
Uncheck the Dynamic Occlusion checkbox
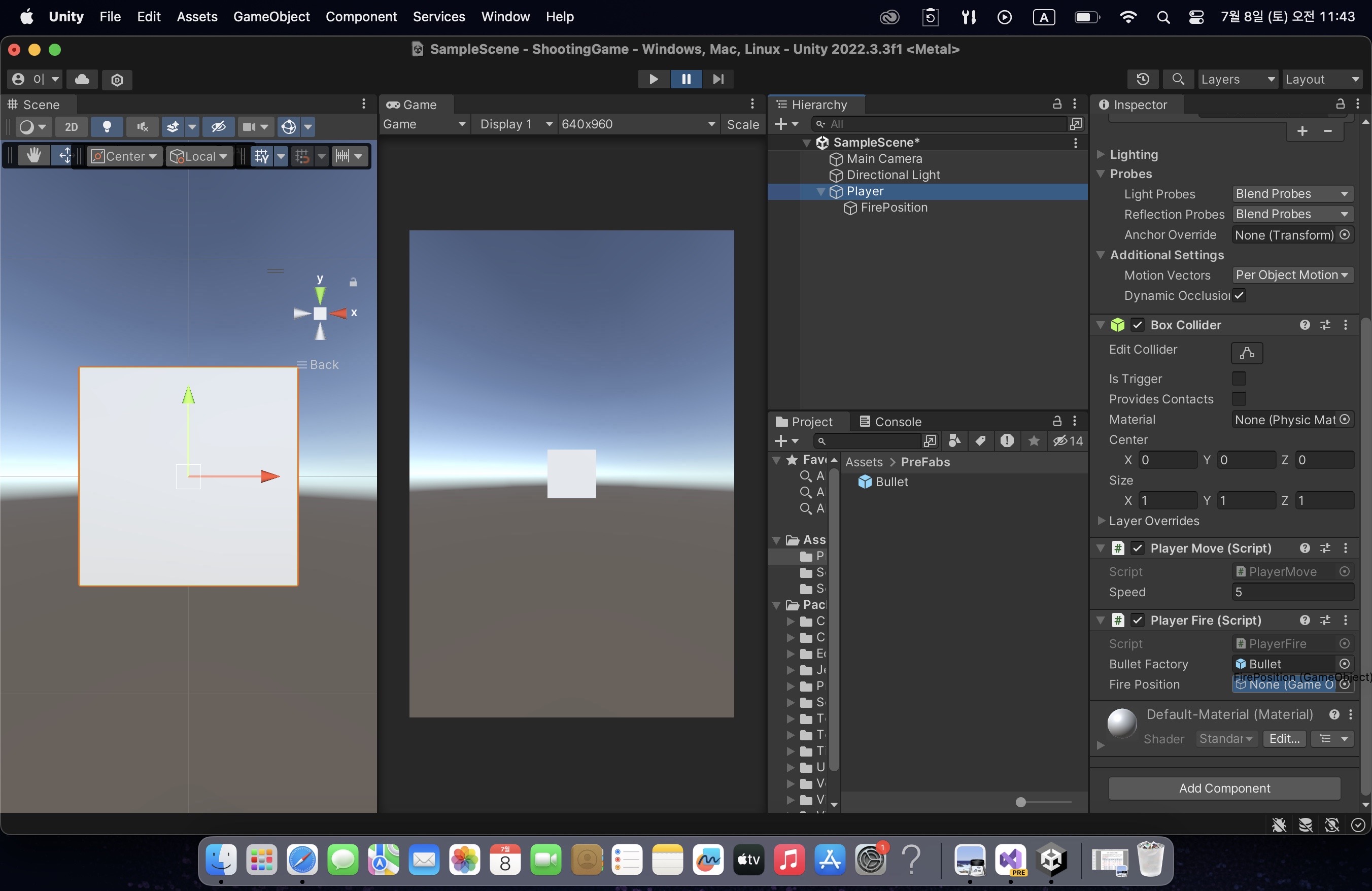pyautogui.click(x=1238, y=295)
